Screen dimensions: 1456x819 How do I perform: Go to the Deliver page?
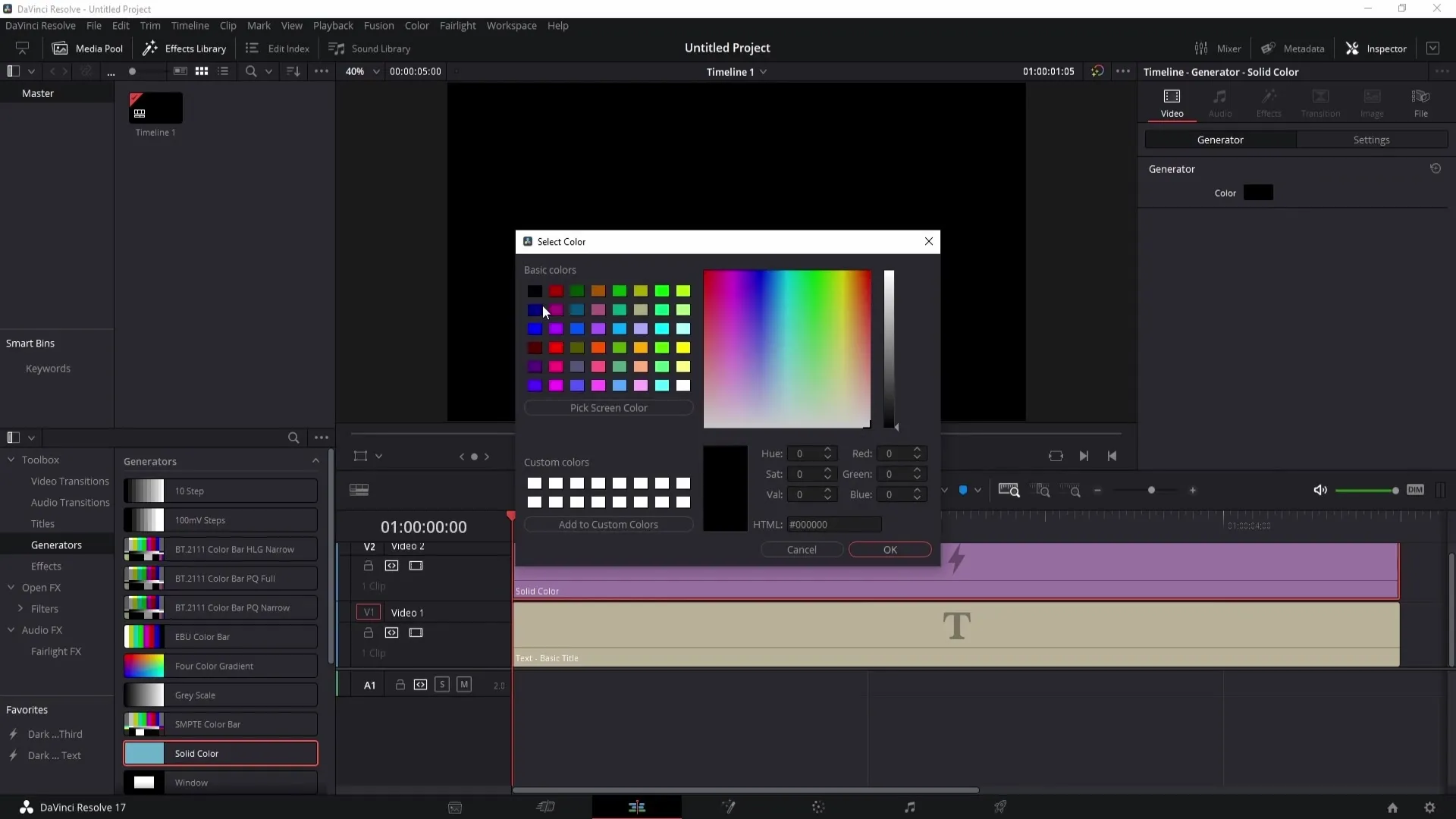coord(1000,808)
